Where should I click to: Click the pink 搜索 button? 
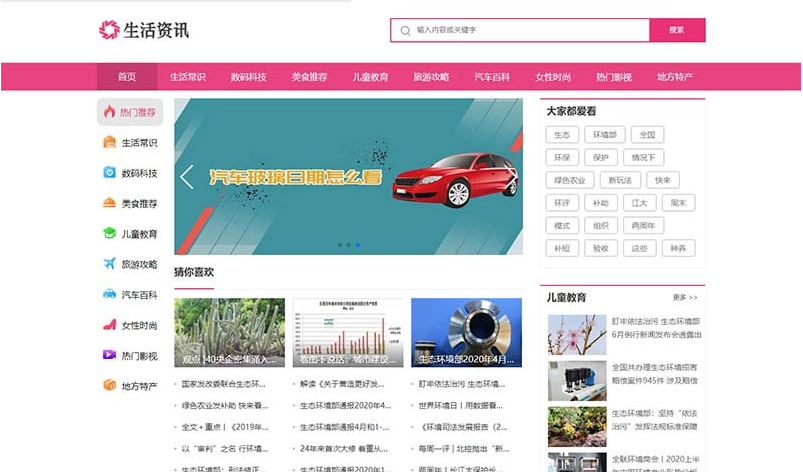[677, 30]
